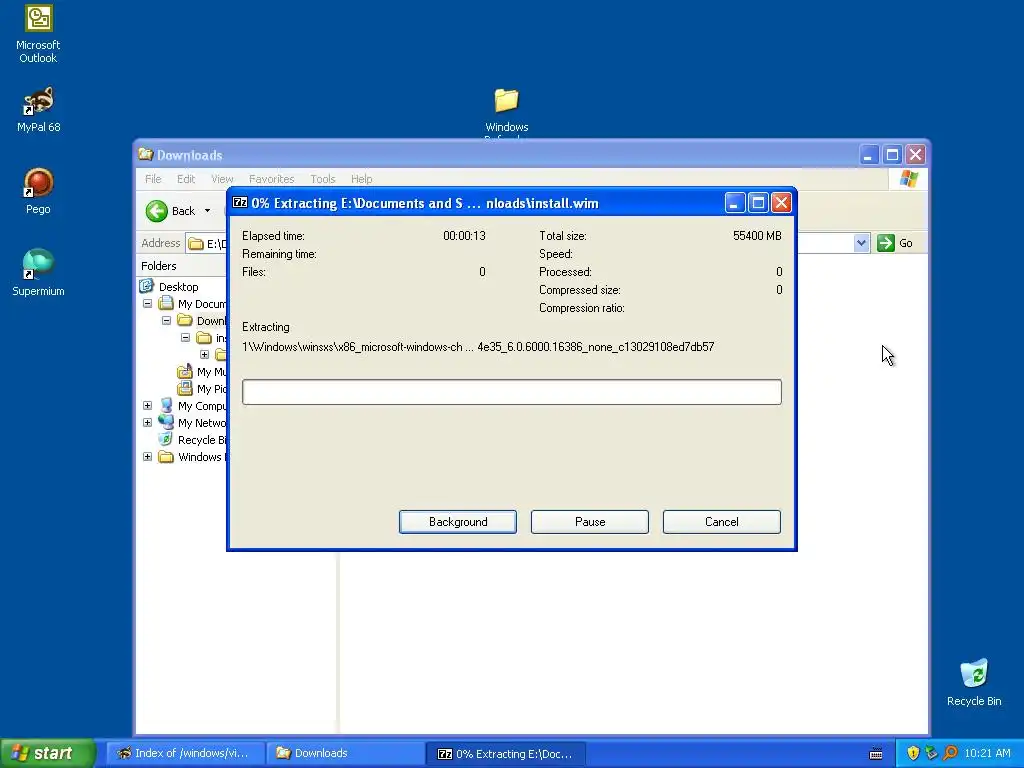
Task: Open the Favorites menu in Downloads window
Action: click(x=272, y=179)
